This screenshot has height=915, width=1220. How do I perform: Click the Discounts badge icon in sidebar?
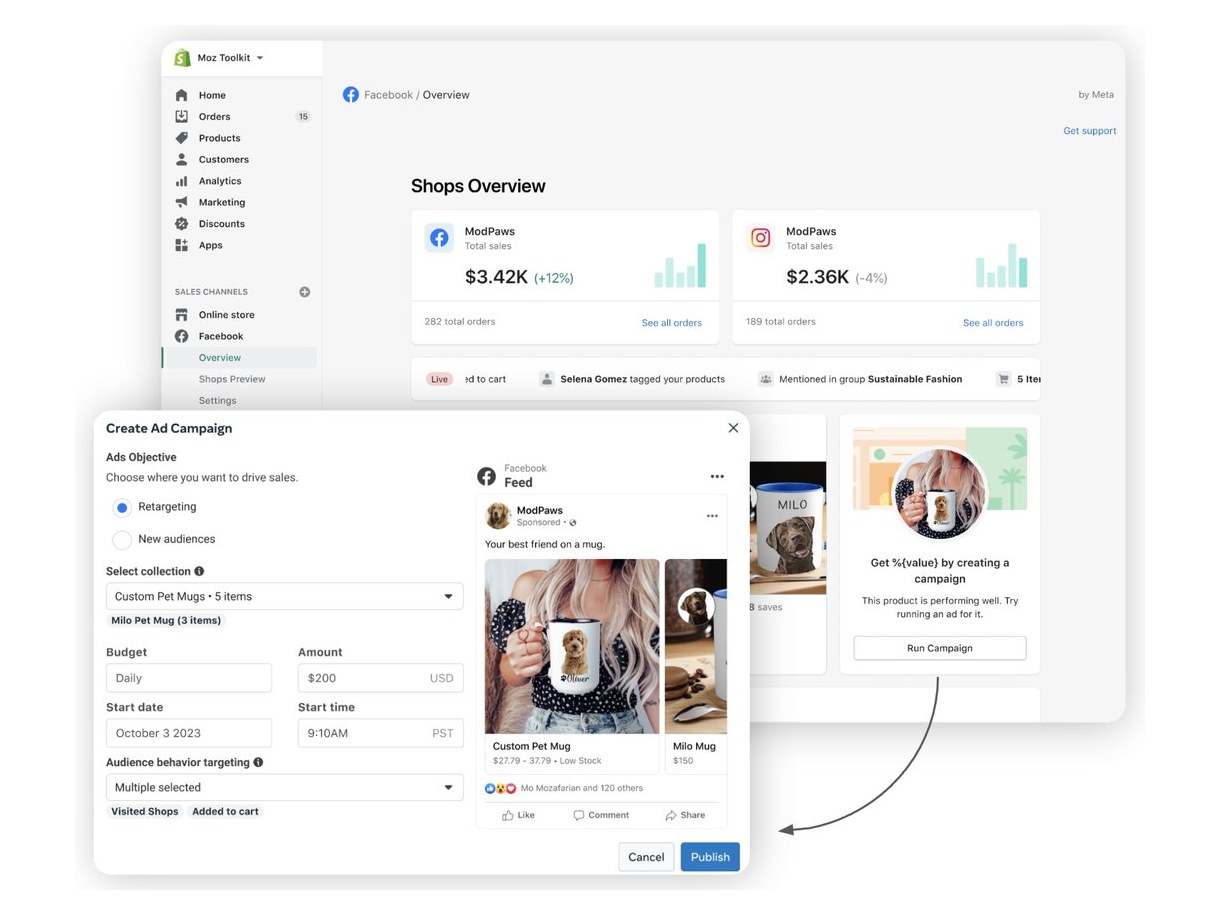coord(181,224)
